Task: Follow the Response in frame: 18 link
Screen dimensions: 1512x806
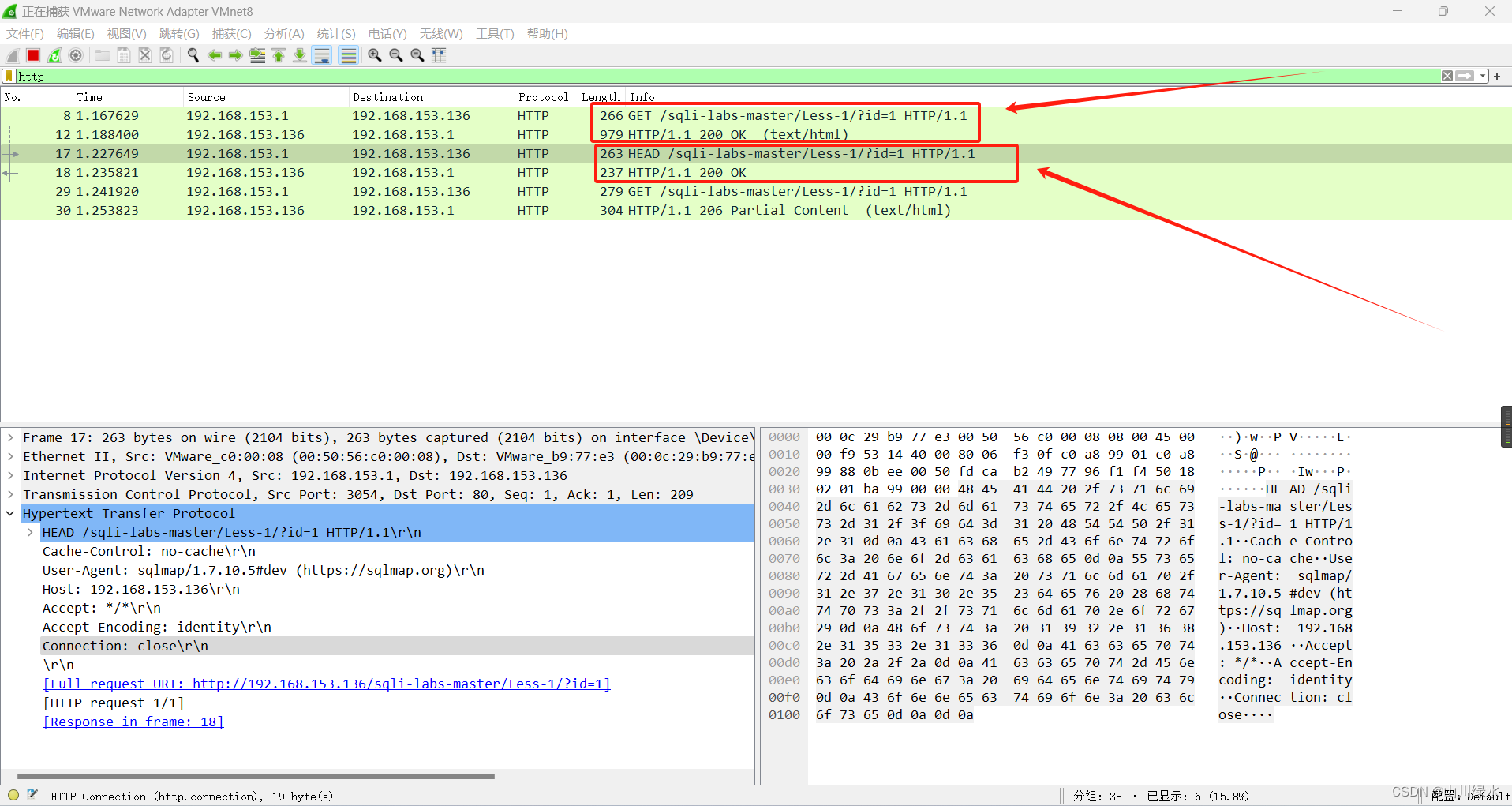Action: [133, 722]
